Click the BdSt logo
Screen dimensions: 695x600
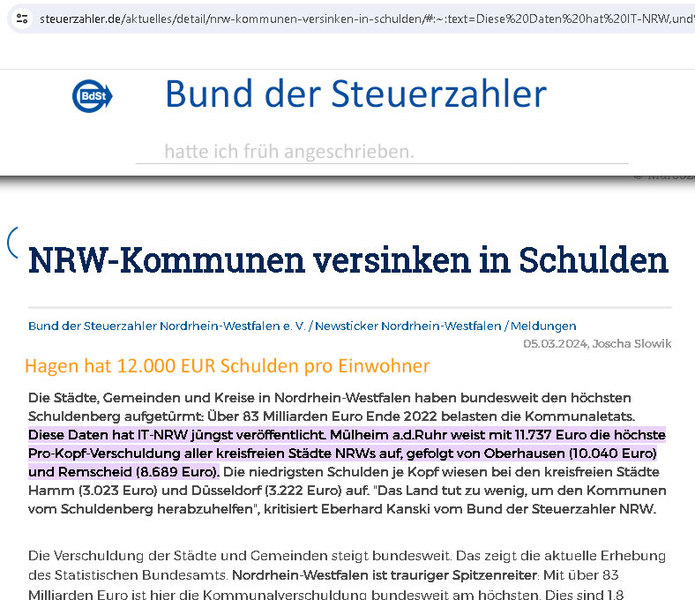click(91, 96)
